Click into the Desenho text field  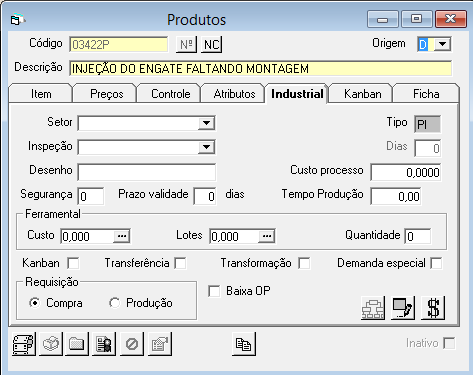click(147, 172)
